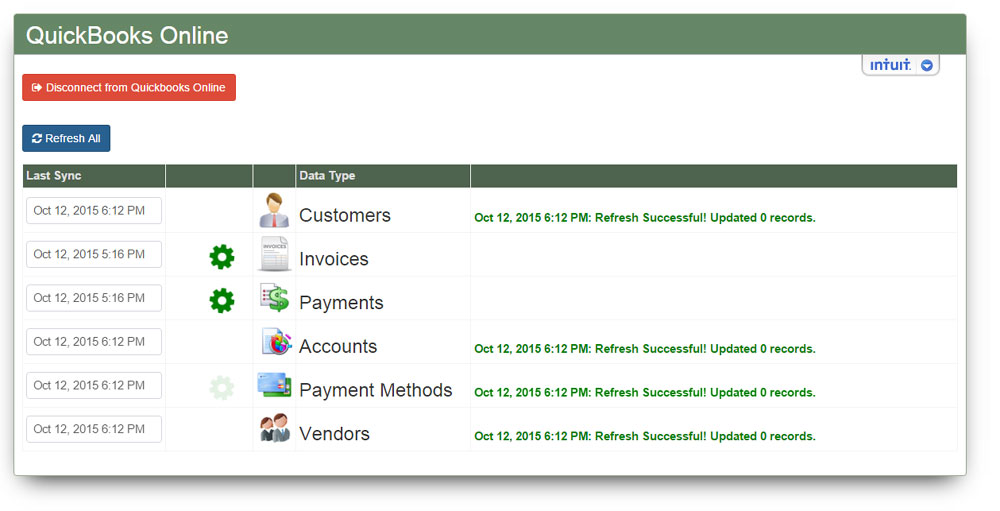
Task: Select the Invoices last sync date field
Action: pos(94,255)
